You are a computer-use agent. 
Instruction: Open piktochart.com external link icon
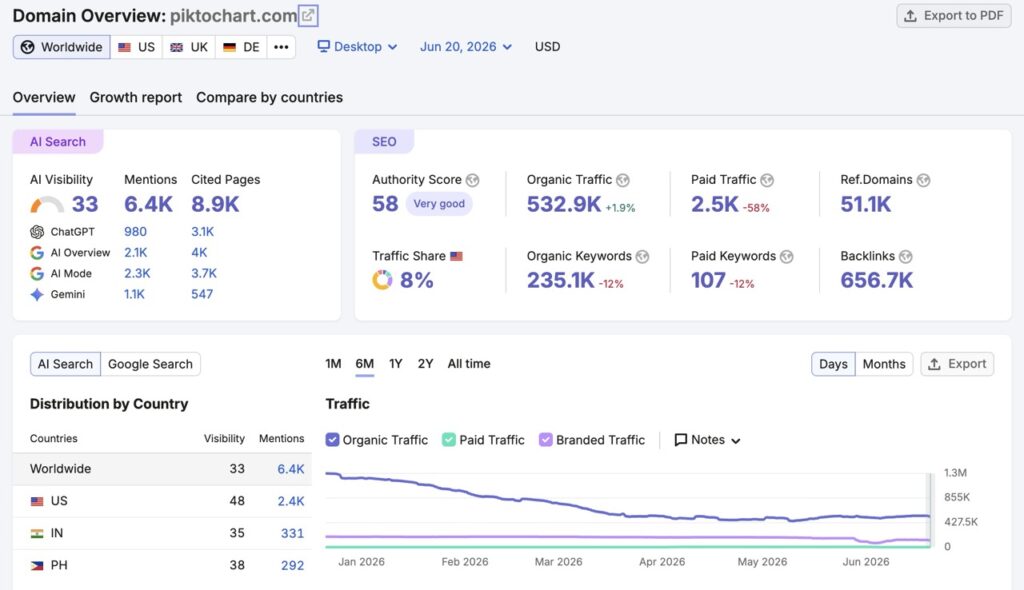click(x=308, y=15)
